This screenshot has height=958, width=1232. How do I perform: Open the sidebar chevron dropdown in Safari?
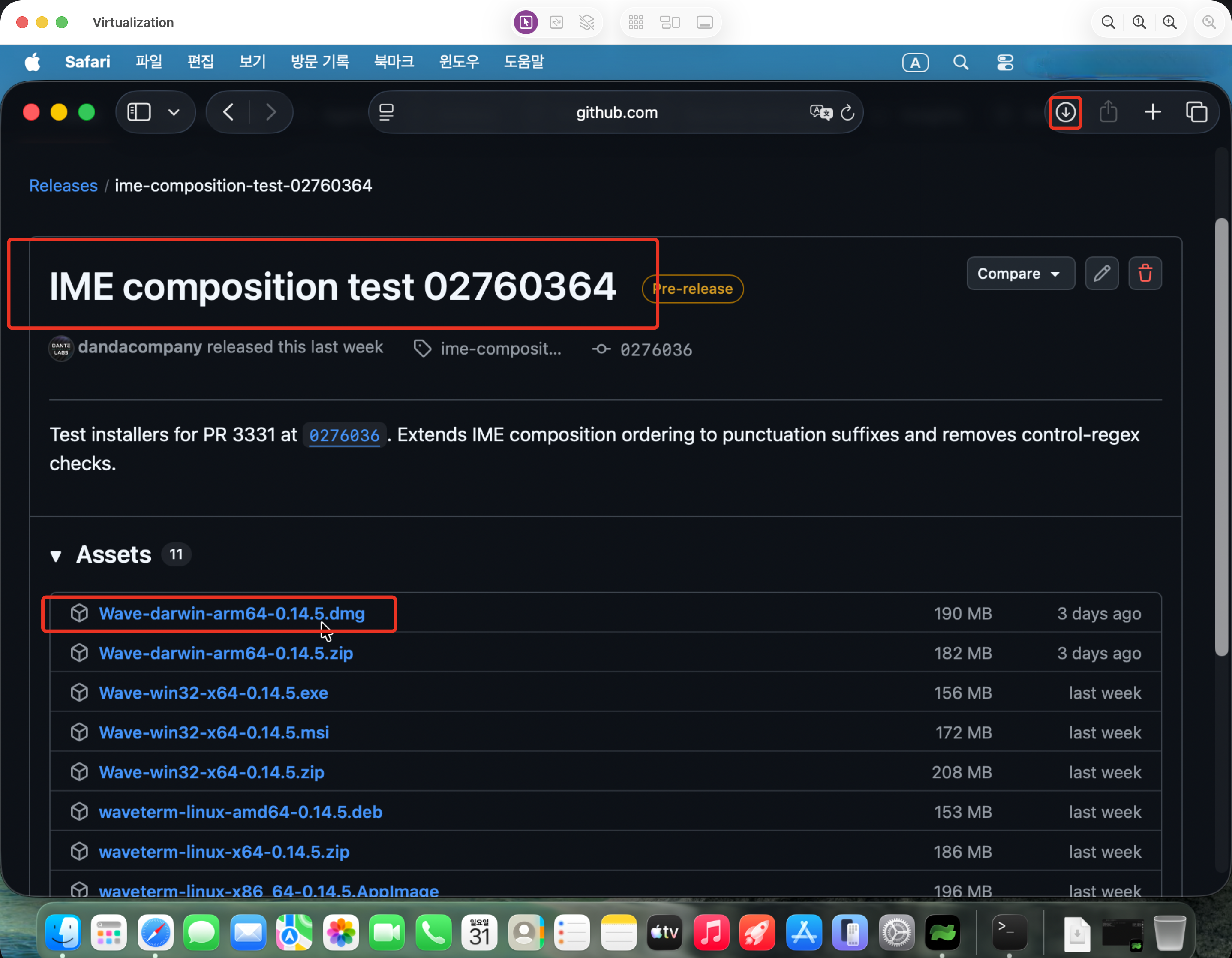pyautogui.click(x=174, y=112)
